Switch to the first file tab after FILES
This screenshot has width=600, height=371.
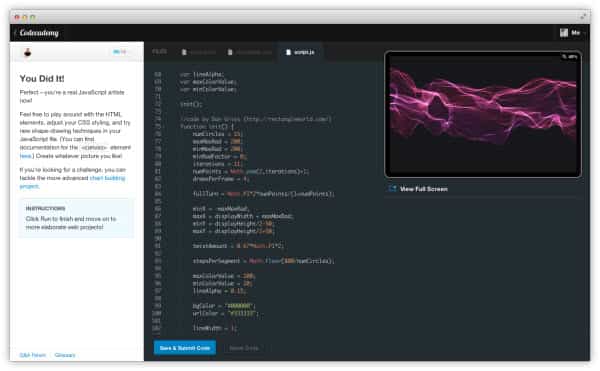(199, 52)
